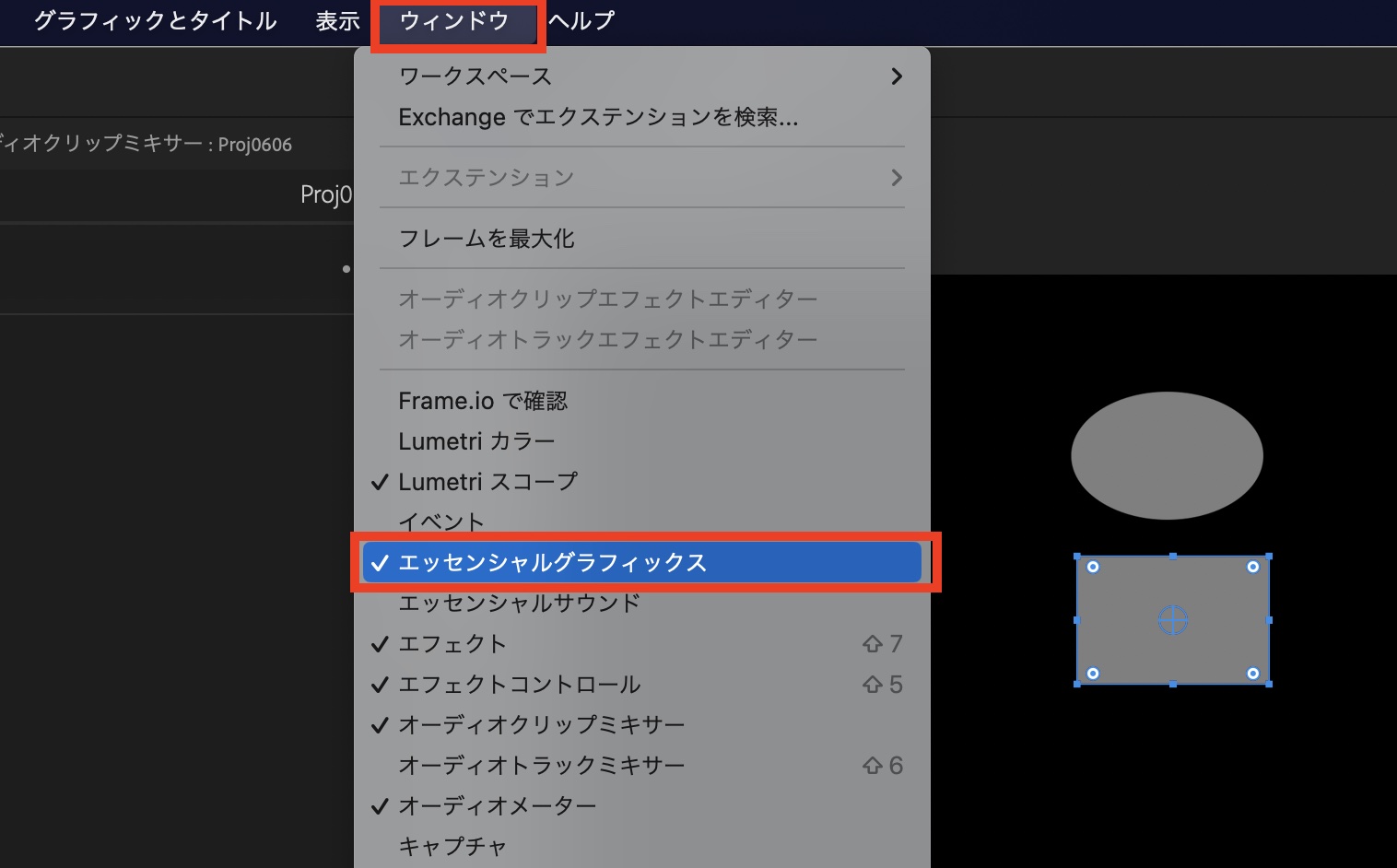This screenshot has width=1397, height=868.
Task: Expand the エクステンション submenu arrow
Action: [895, 177]
